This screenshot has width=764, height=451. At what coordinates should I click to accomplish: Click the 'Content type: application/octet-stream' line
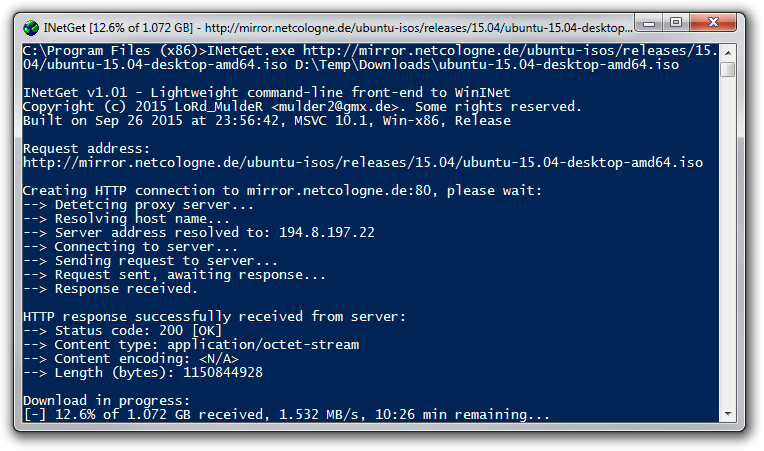190,344
